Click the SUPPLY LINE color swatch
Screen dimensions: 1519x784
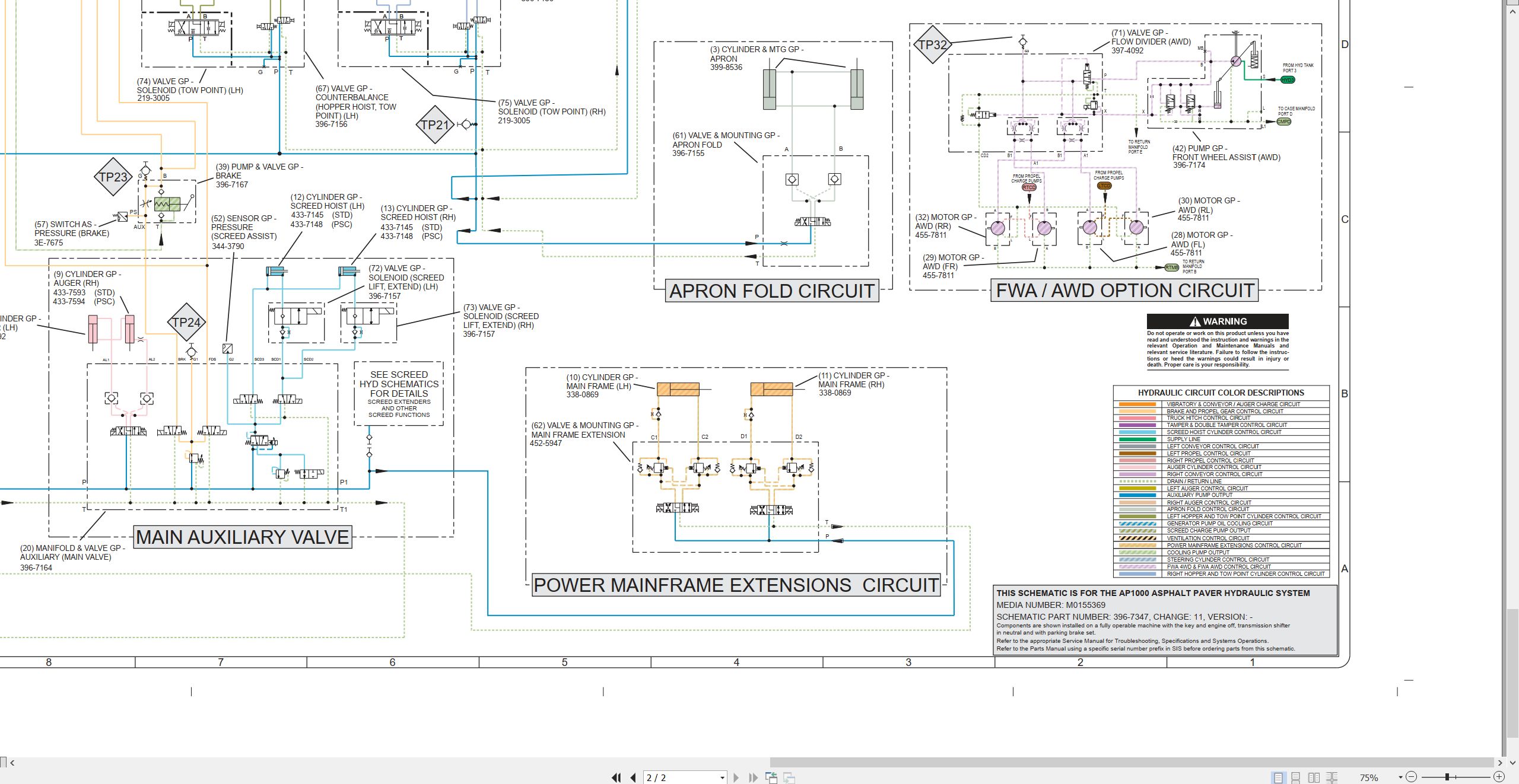click(x=1137, y=439)
